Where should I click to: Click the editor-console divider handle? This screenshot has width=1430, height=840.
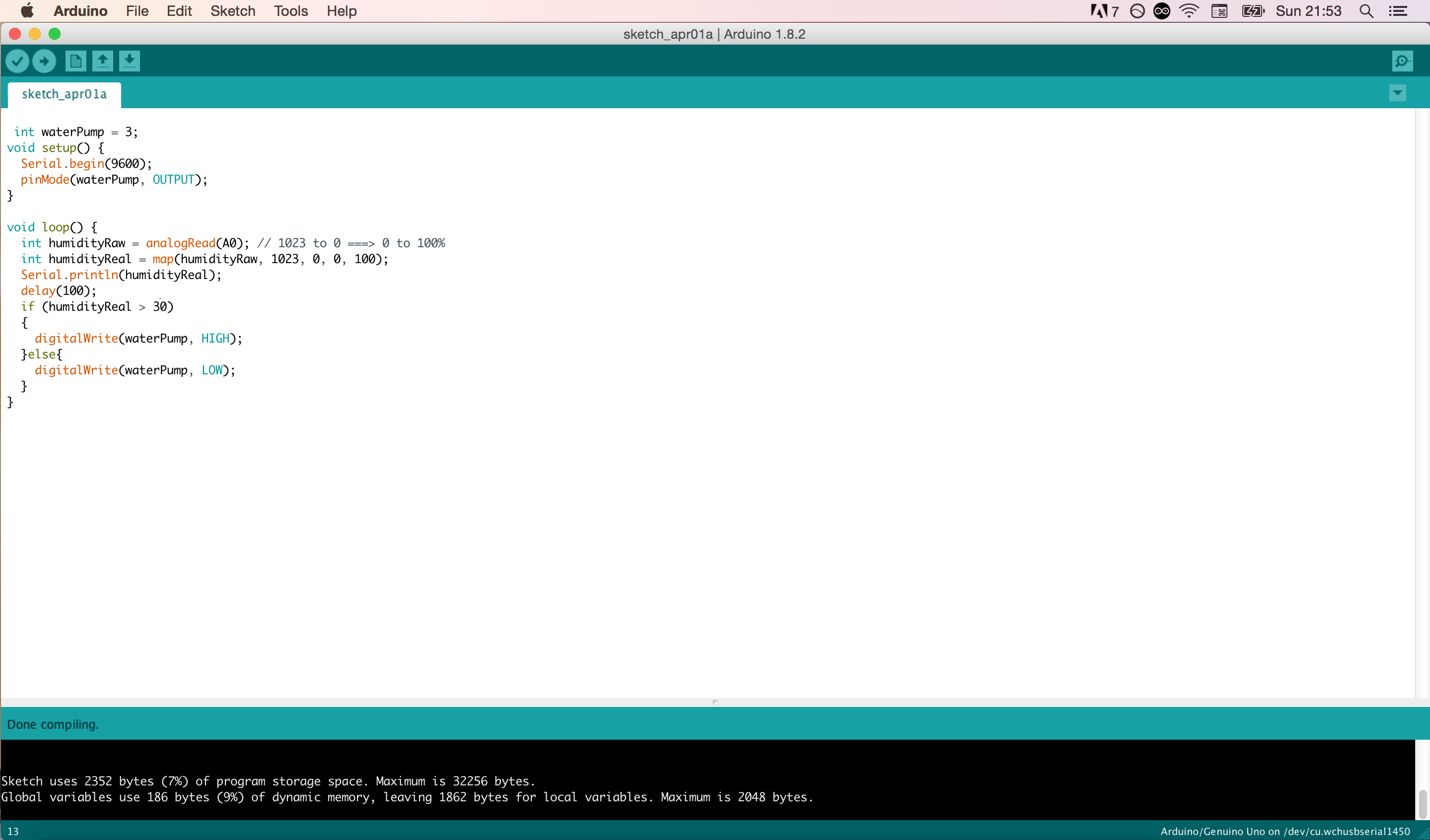point(715,702)
